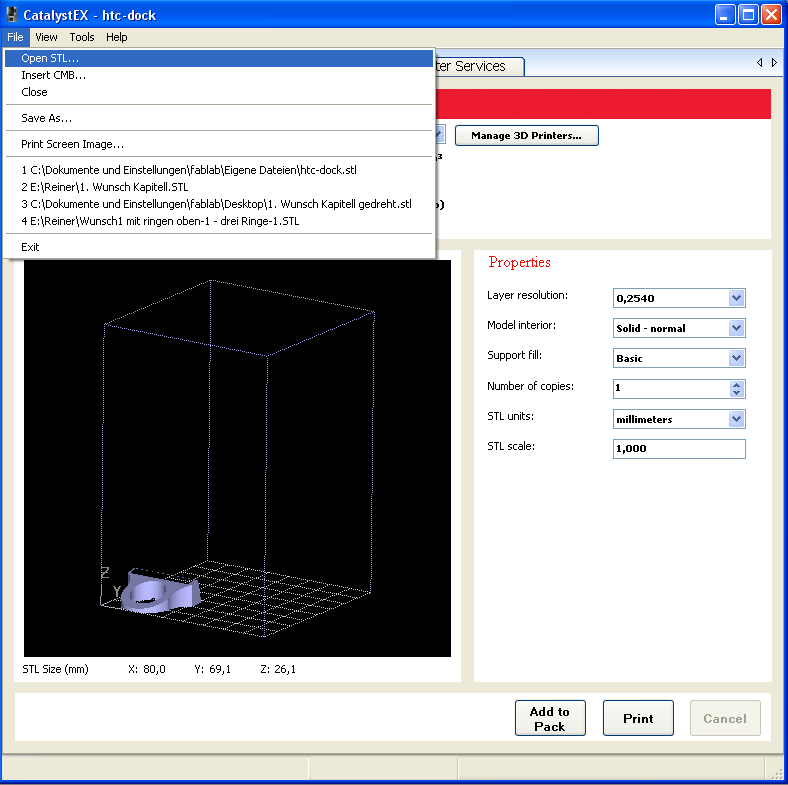The width and height of the screenshot is (788, 785).
Task: Expand the Layer resolution dropdown
Action: click(x=737, y=298)
